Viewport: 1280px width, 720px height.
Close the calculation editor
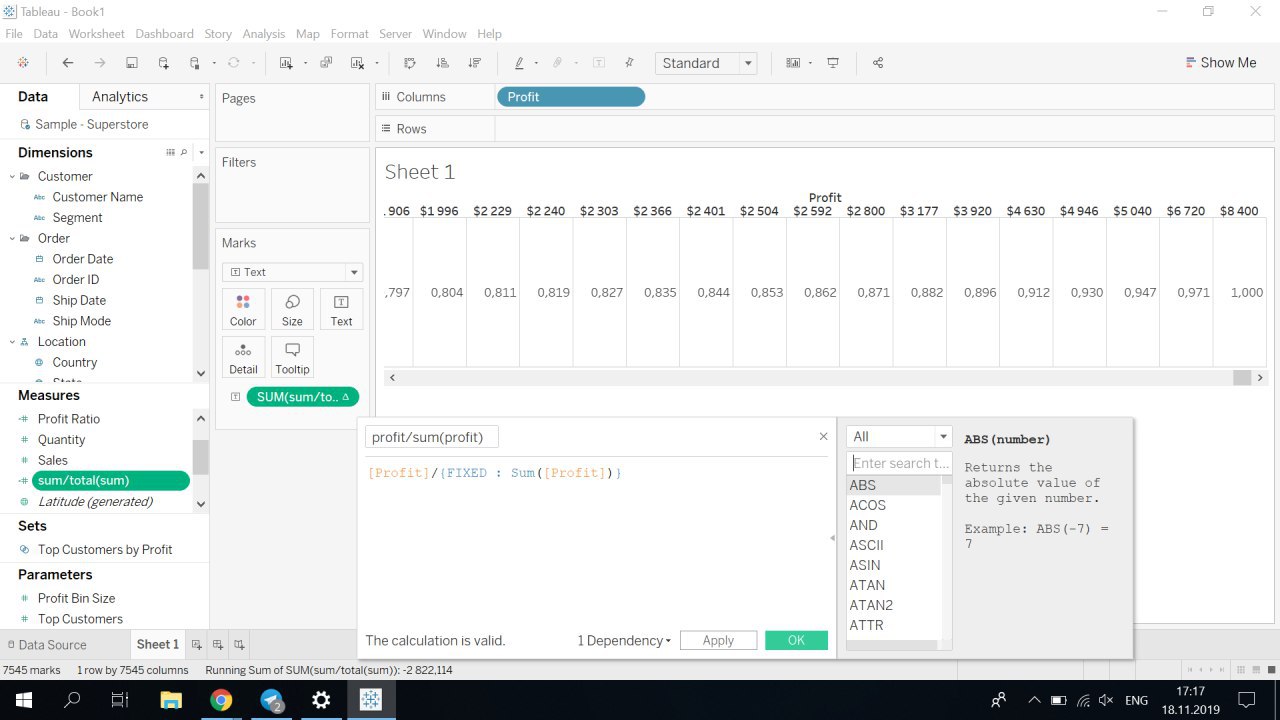[x=823, y=436]
